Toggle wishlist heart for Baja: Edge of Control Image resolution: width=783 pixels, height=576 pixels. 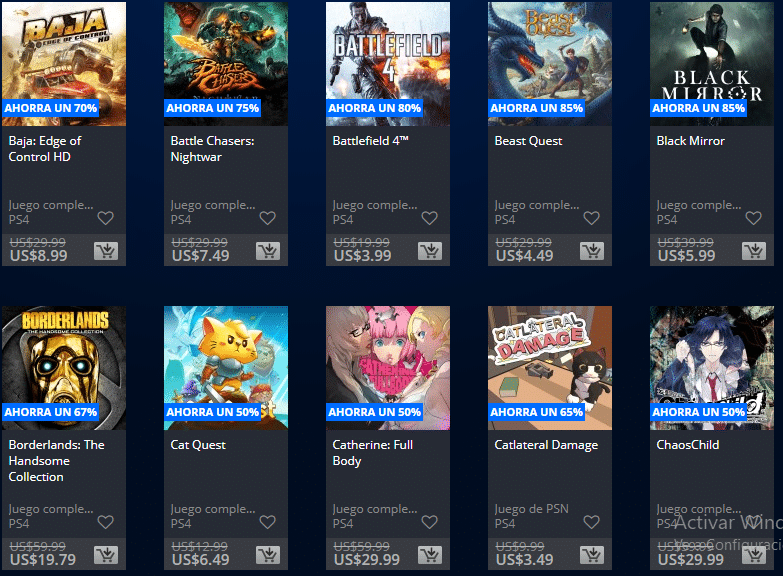105,218
